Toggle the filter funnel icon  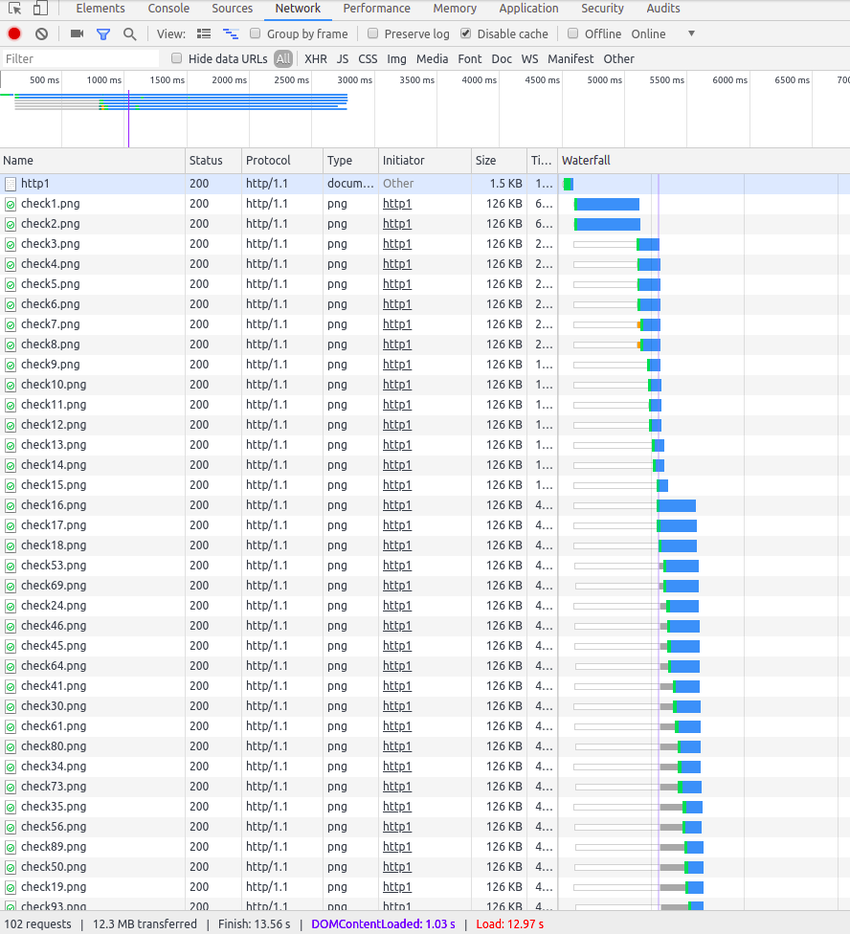(103, 35)
